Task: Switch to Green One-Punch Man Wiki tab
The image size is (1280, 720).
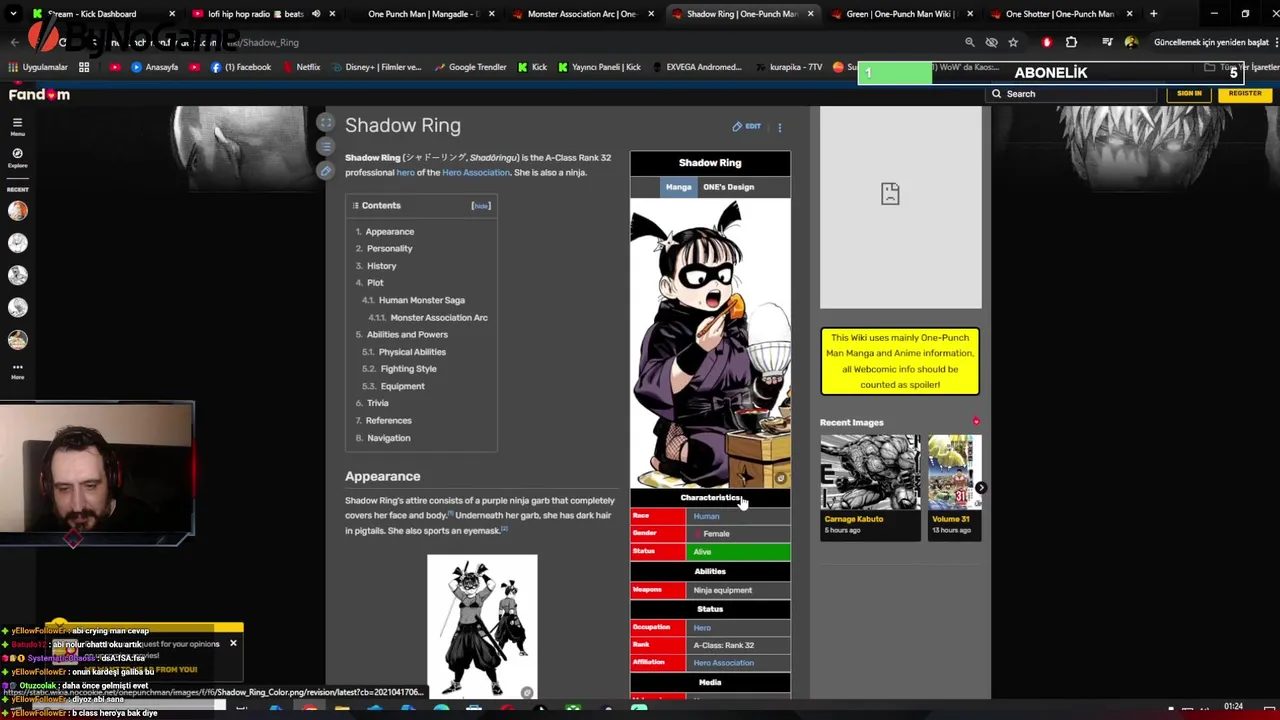Action: (900, 14)
